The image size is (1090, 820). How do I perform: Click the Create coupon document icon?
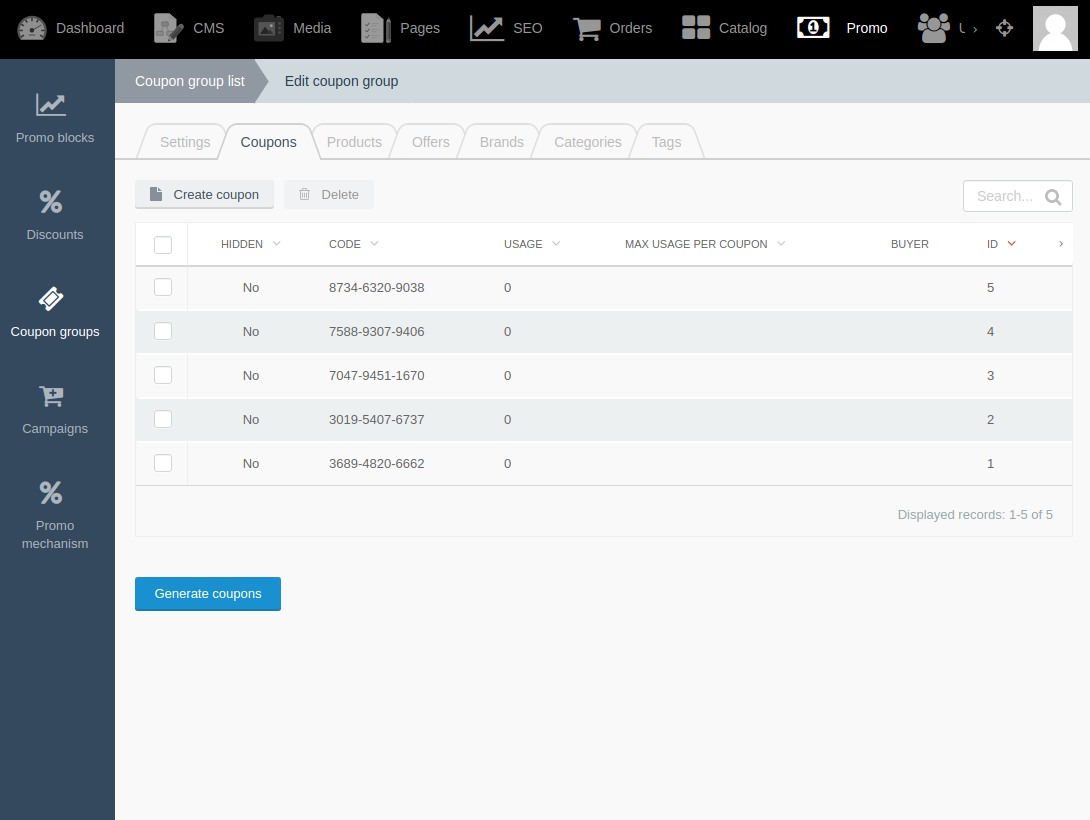tap(156, 194)
